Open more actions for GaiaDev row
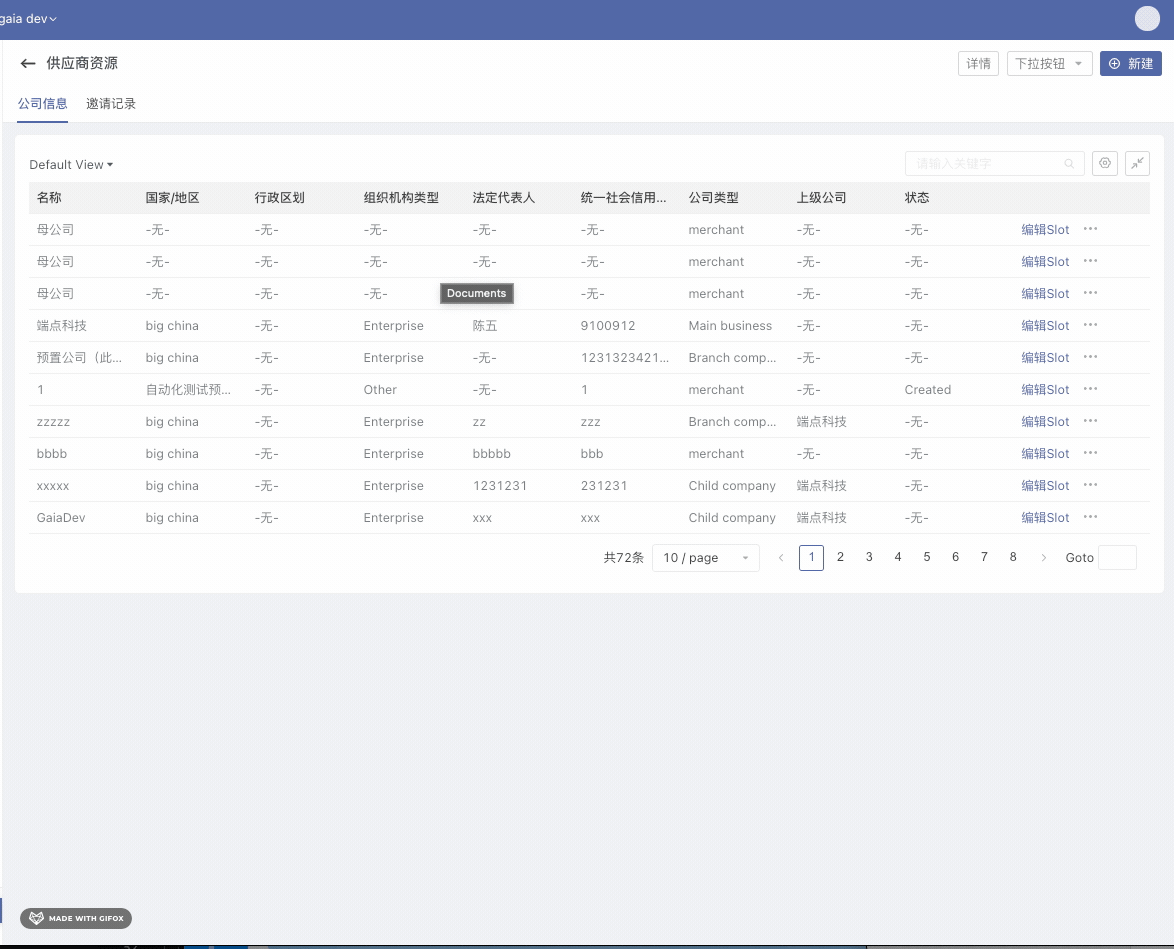Screen dimensions: 1174x949 click(1090, 517)
